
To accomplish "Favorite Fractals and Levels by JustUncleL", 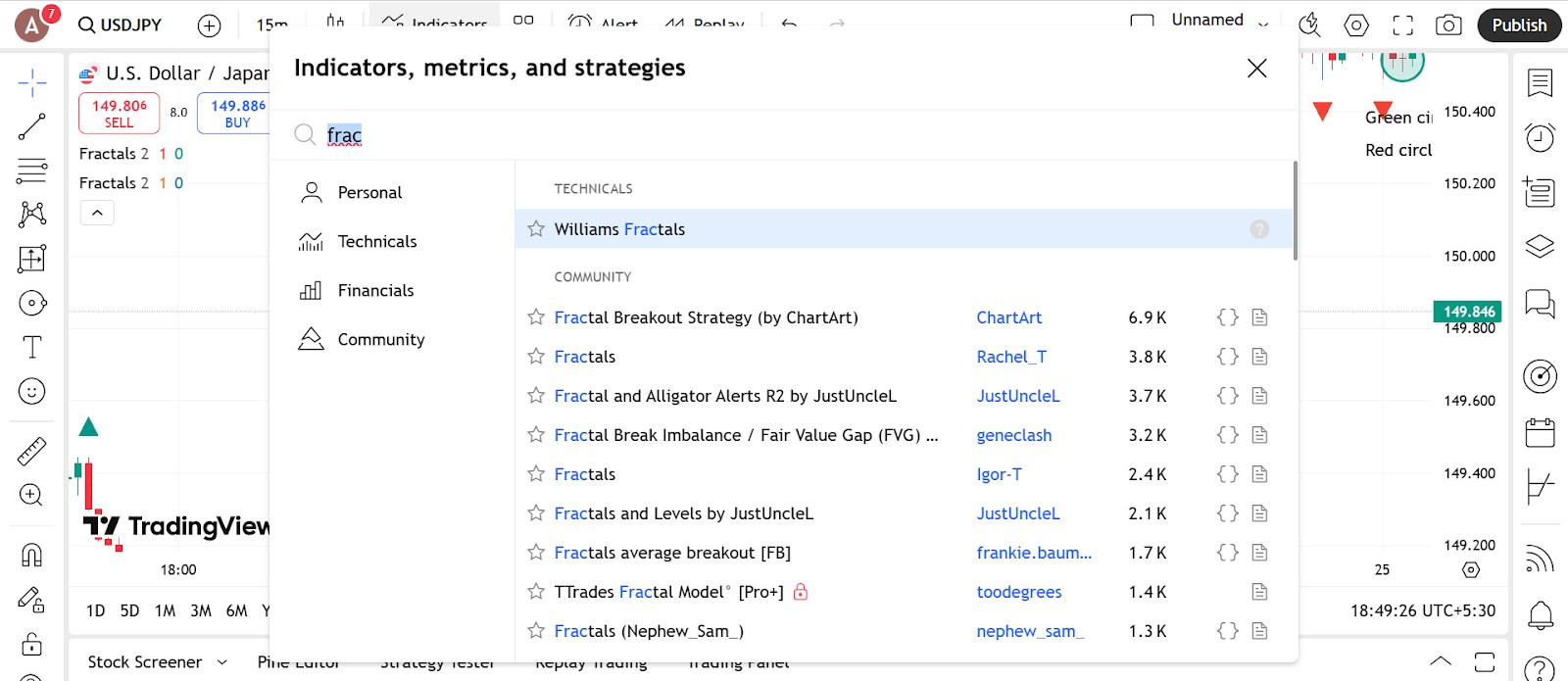I will pyautogui.click(x=536, y=512).
